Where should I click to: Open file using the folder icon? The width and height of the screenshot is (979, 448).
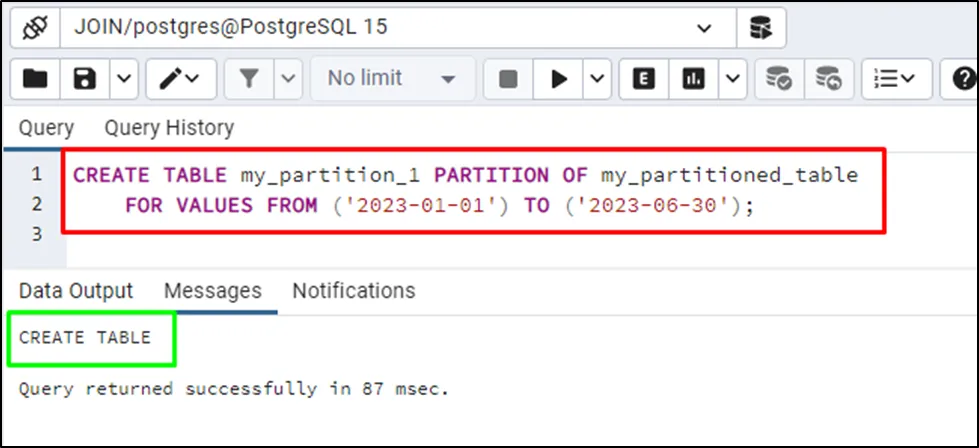coord(35,79)
